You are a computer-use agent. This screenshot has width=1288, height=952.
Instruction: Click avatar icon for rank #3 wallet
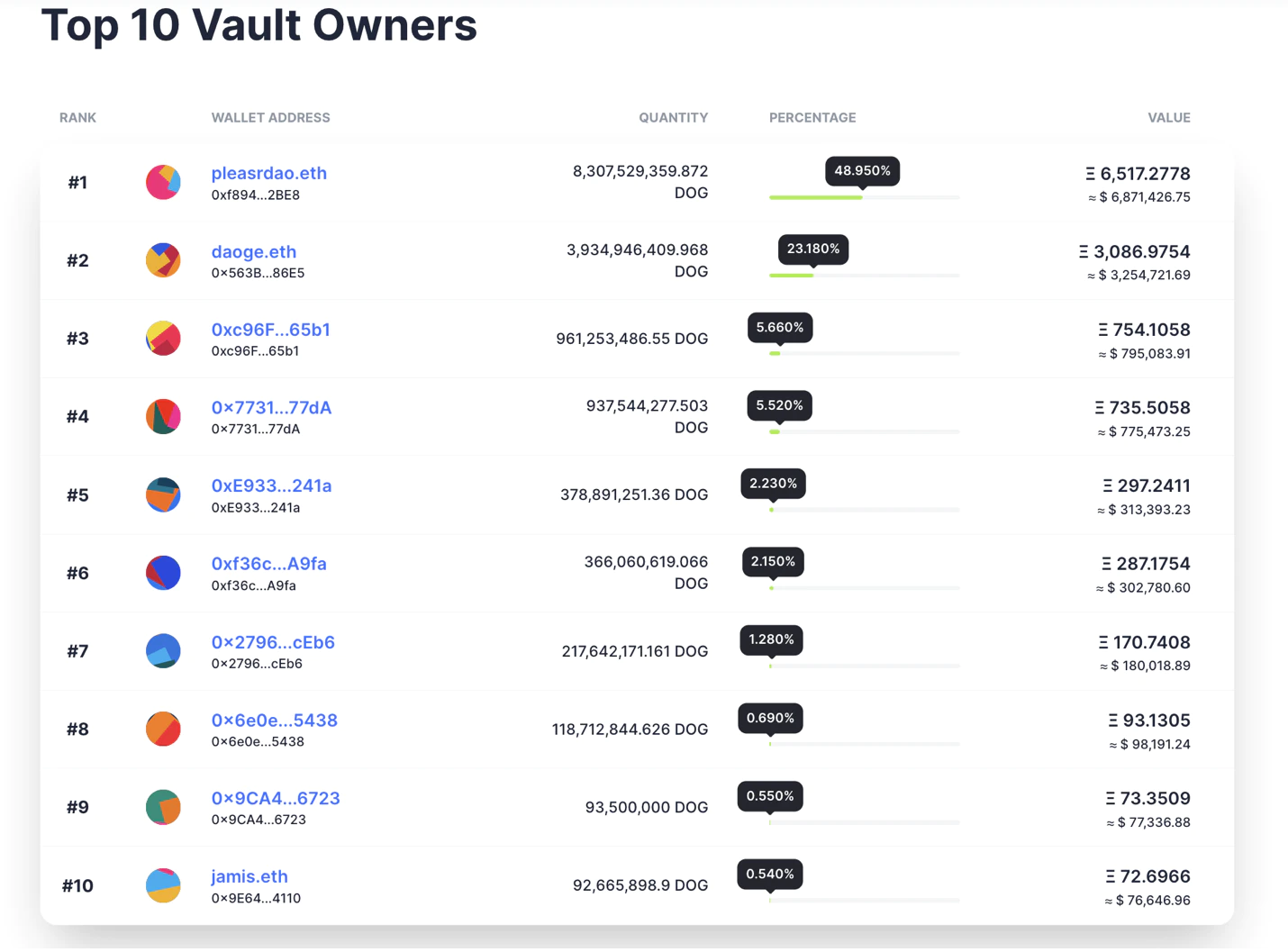(x=163, y=339)
